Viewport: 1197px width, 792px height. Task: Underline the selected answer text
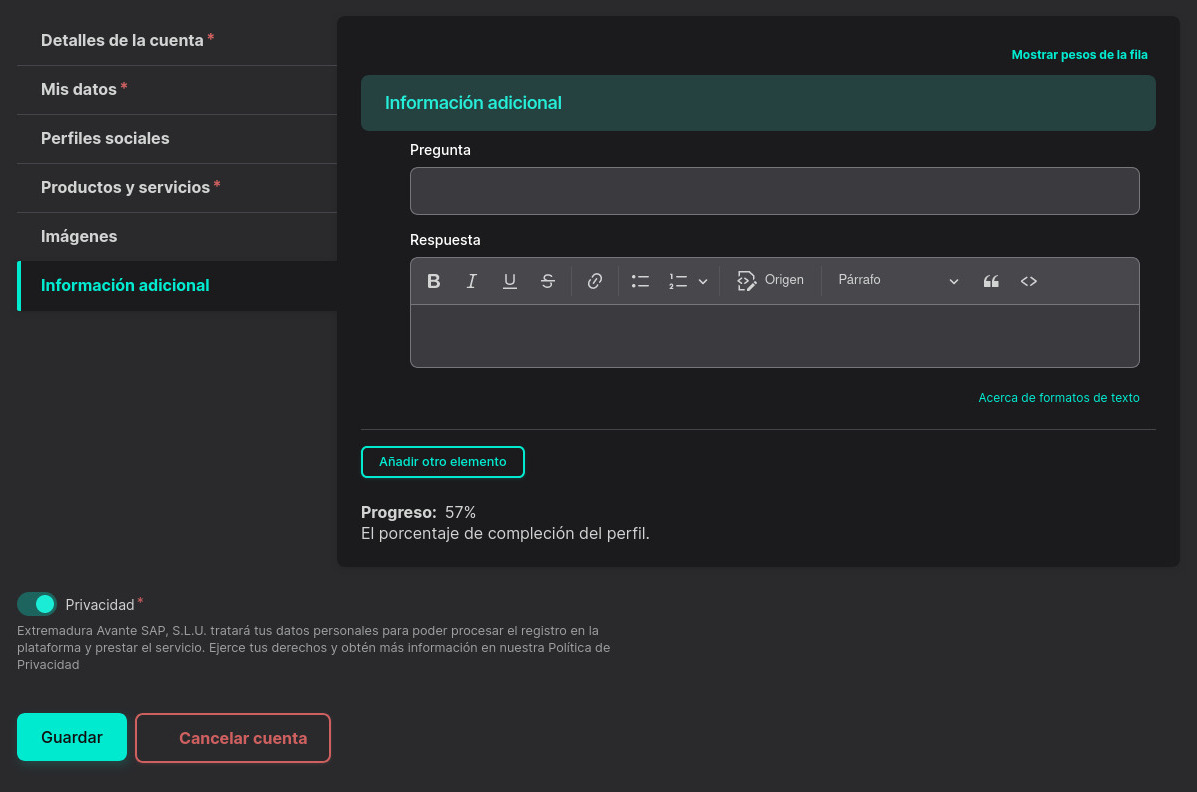tap(510, 281)
